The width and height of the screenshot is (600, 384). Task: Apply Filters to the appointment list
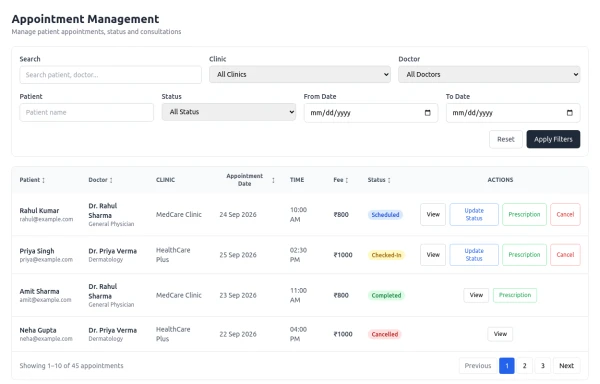[553, 139]
